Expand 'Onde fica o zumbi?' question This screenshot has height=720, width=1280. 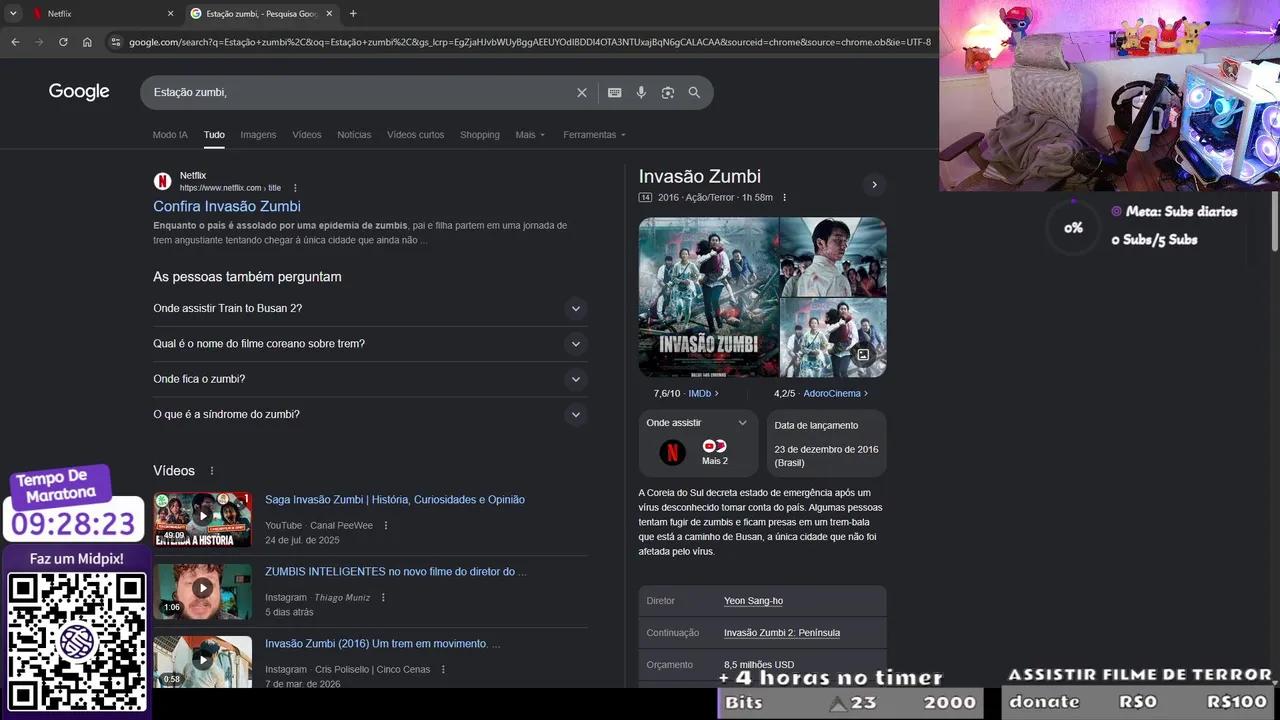click(x=369, y=379)
